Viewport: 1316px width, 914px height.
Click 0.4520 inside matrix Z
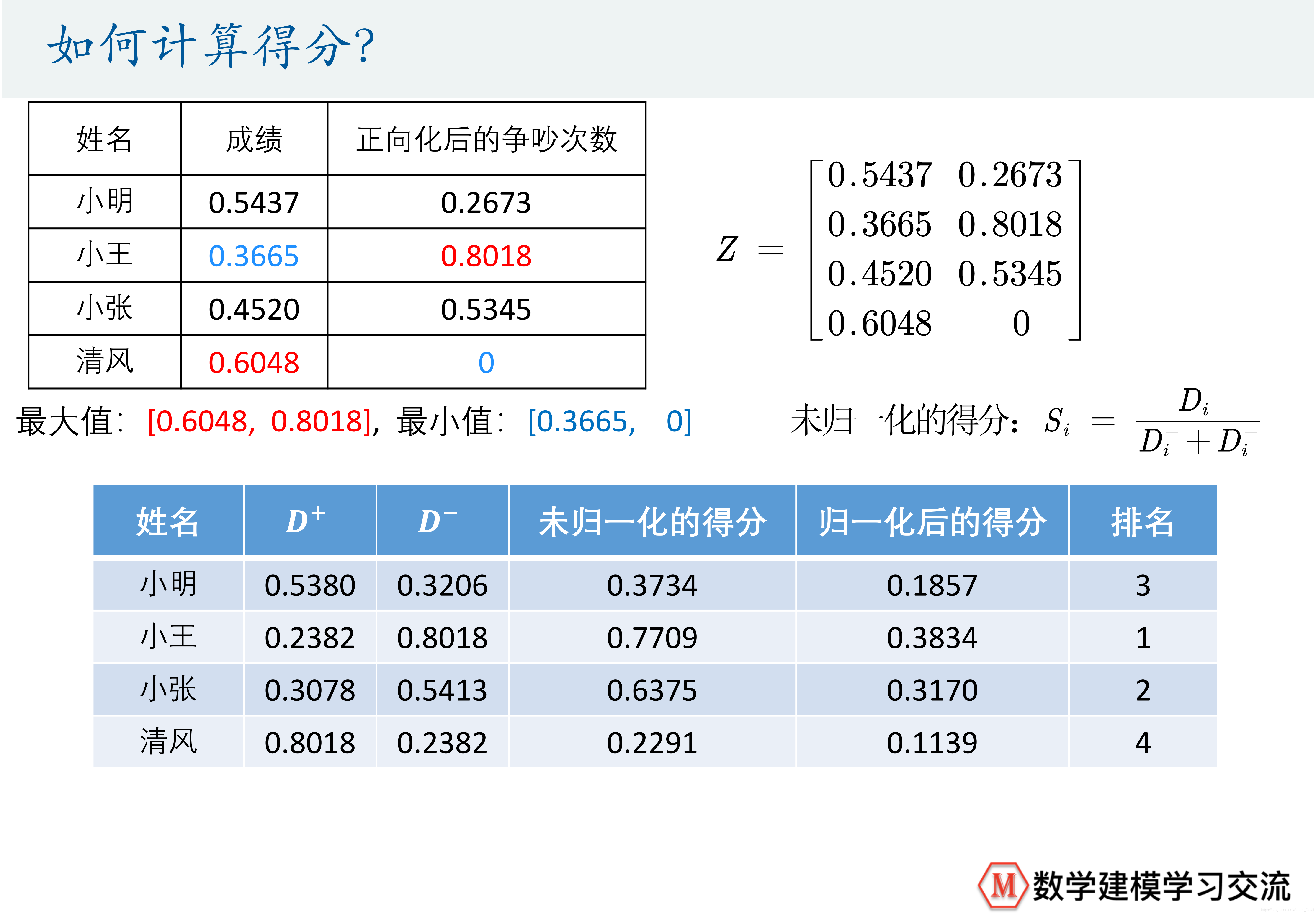click(880, 274)
